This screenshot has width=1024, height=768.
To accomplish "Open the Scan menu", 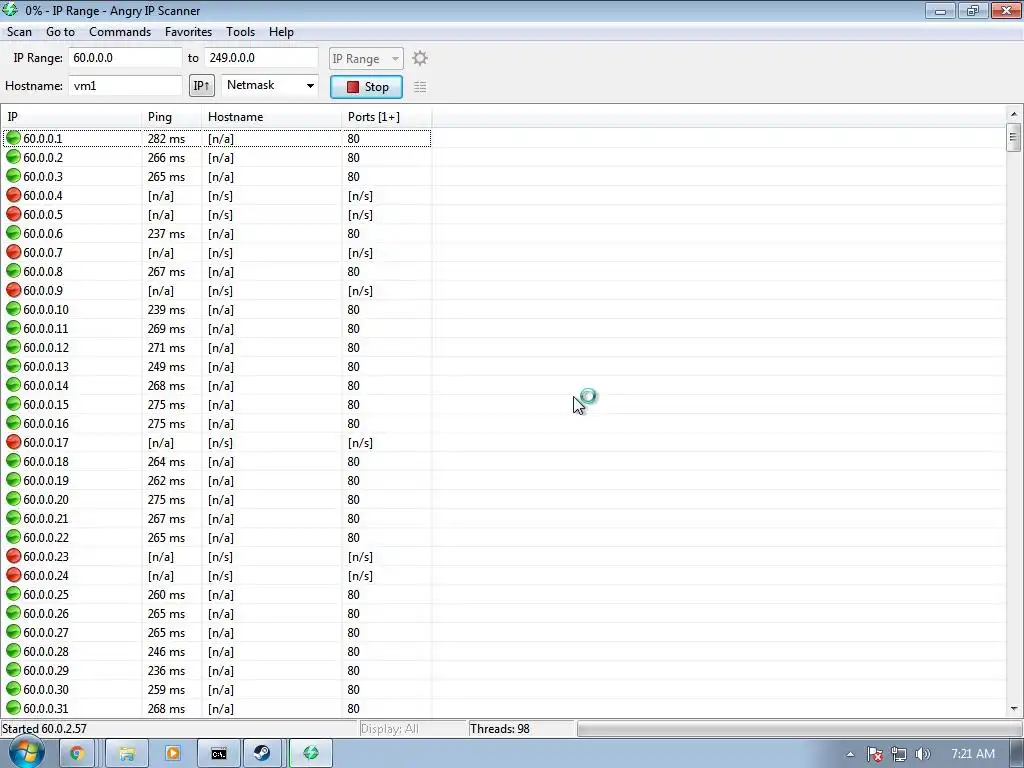I will click(x=20, y=31).
